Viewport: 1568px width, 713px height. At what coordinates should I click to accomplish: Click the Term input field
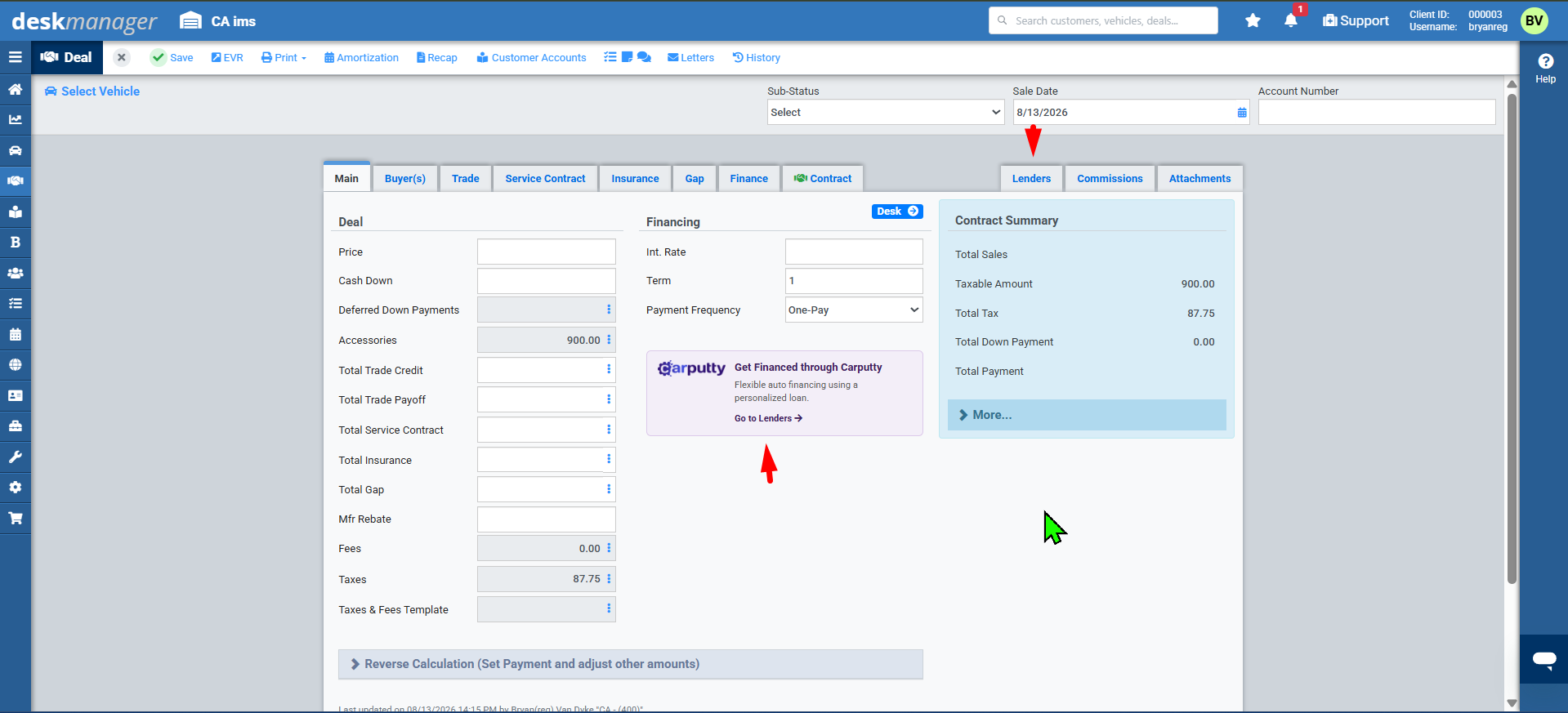click(x=854, y=280)
